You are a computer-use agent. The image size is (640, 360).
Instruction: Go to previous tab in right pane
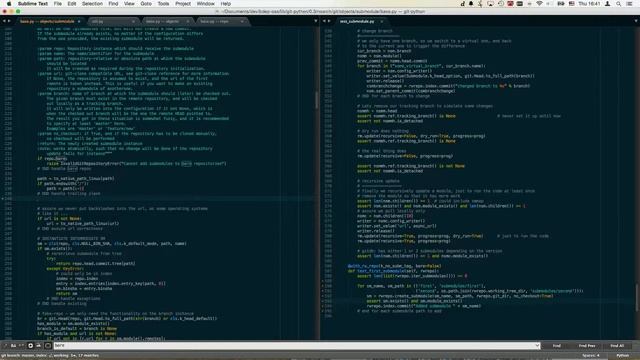pyautogui.click(x=324, y=21)
